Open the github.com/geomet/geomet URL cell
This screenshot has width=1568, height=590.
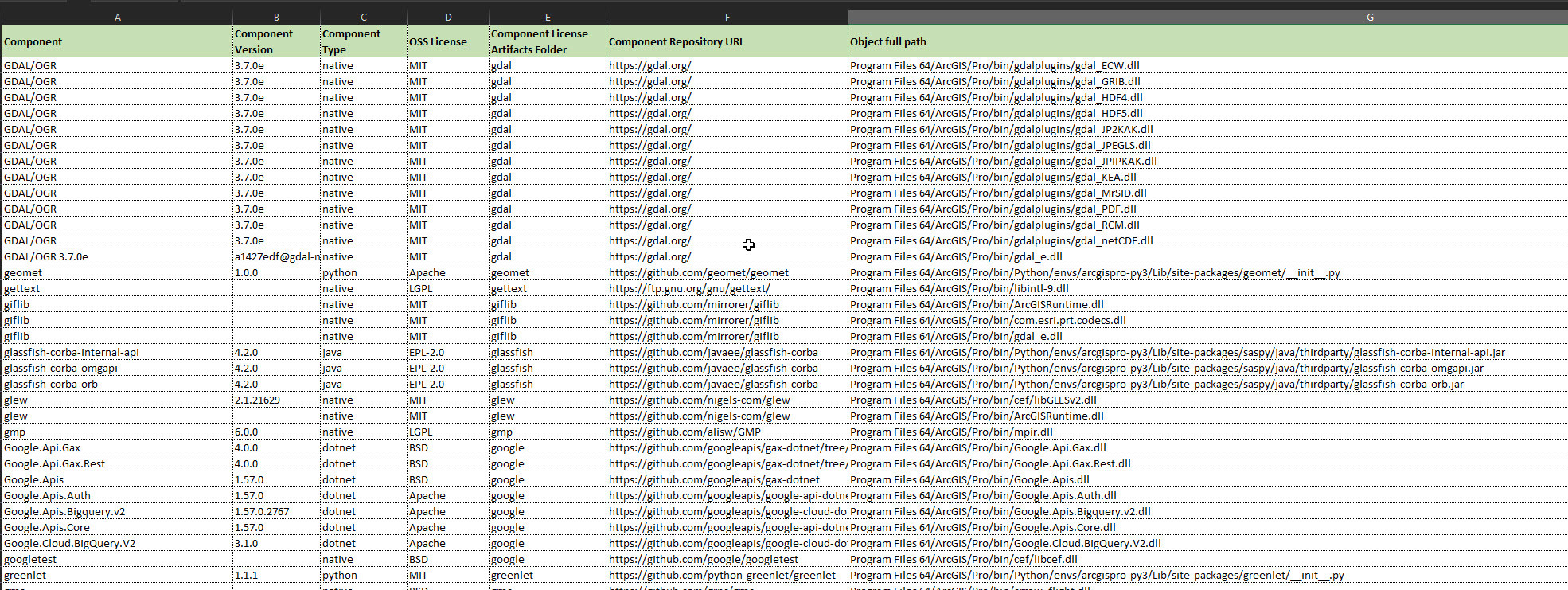click(x=727, y=272)
